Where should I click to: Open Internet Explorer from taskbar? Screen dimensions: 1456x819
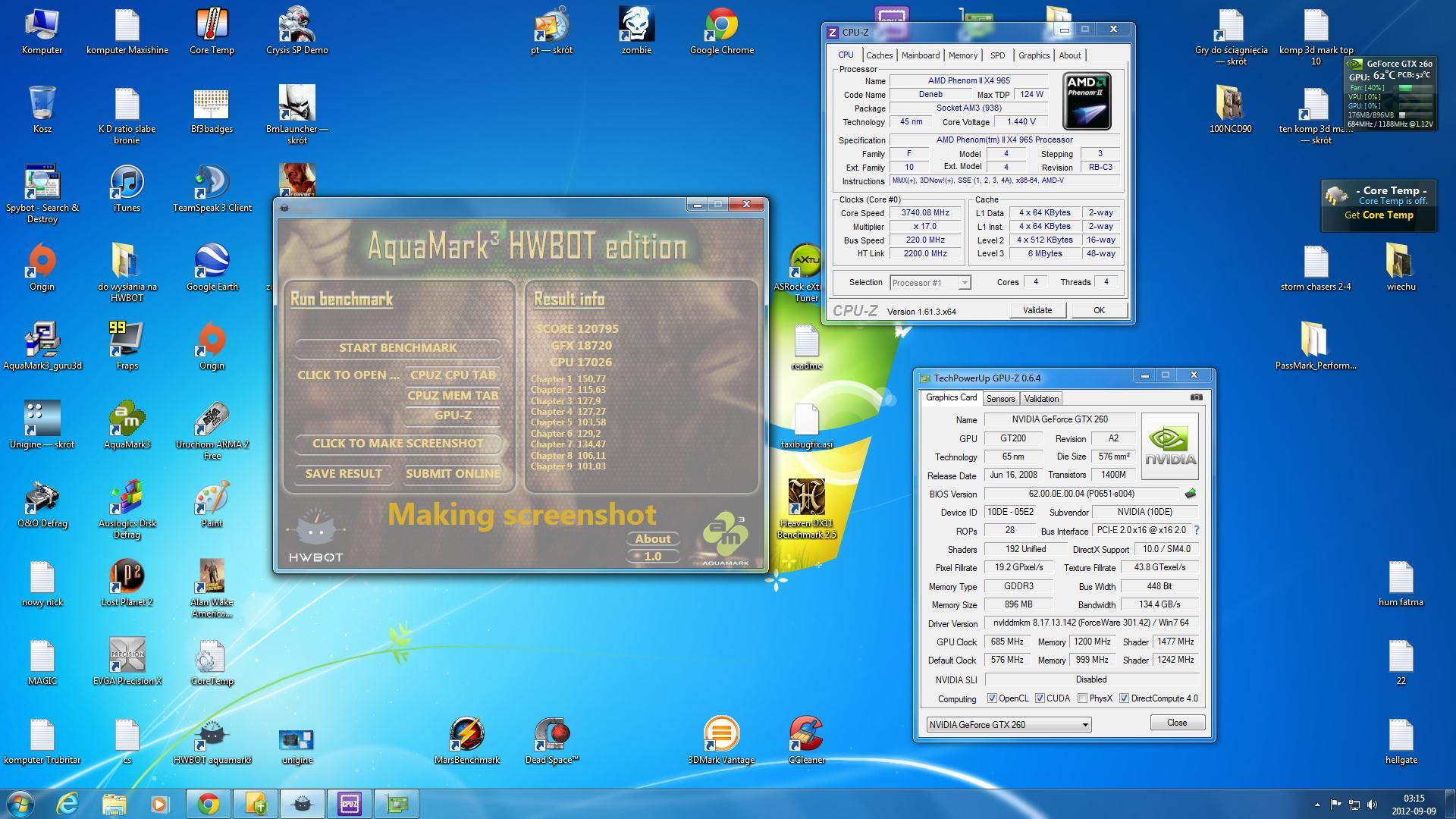(67, 803)
